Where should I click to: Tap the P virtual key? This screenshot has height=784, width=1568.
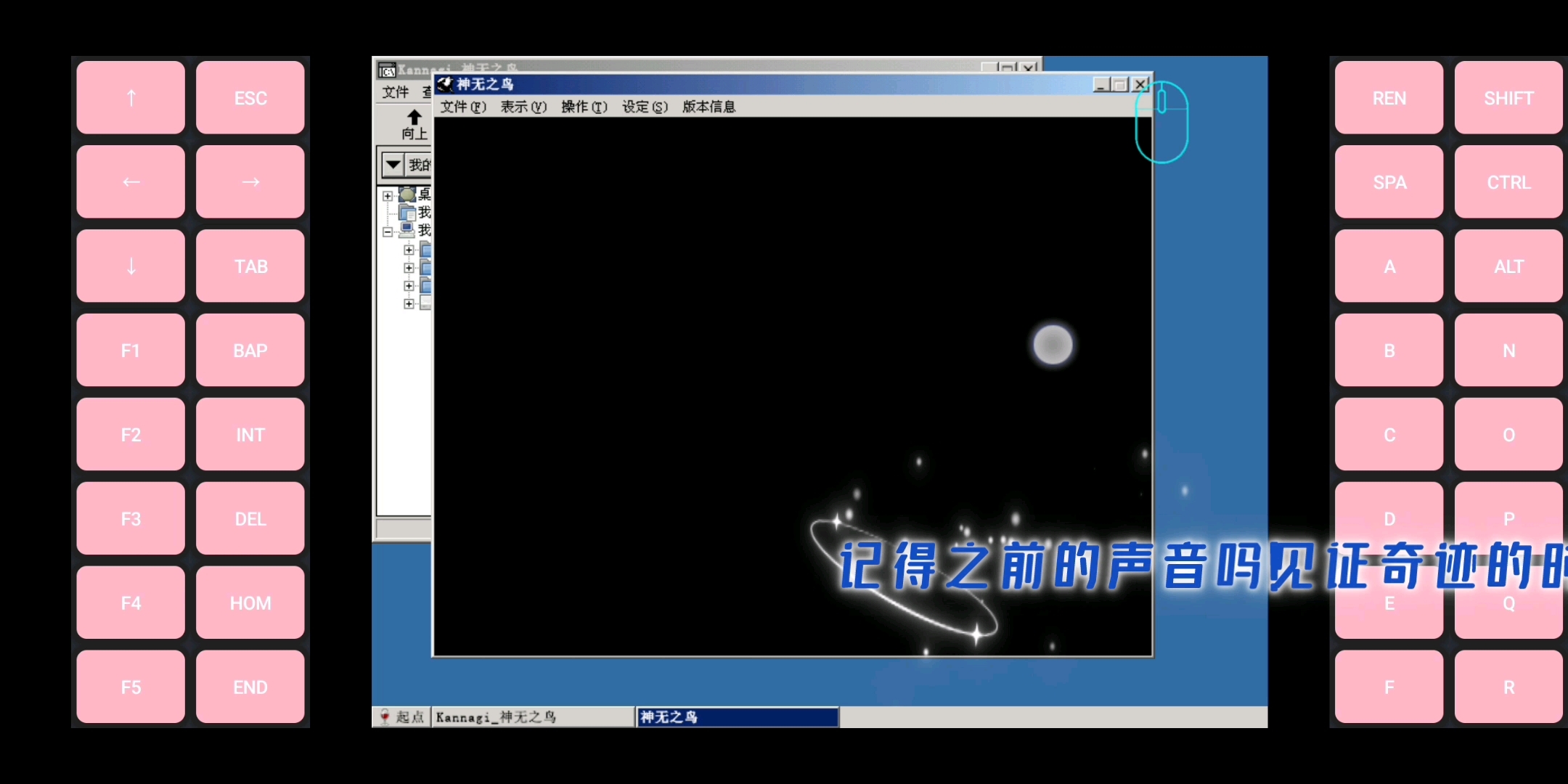click(1508, 518)
